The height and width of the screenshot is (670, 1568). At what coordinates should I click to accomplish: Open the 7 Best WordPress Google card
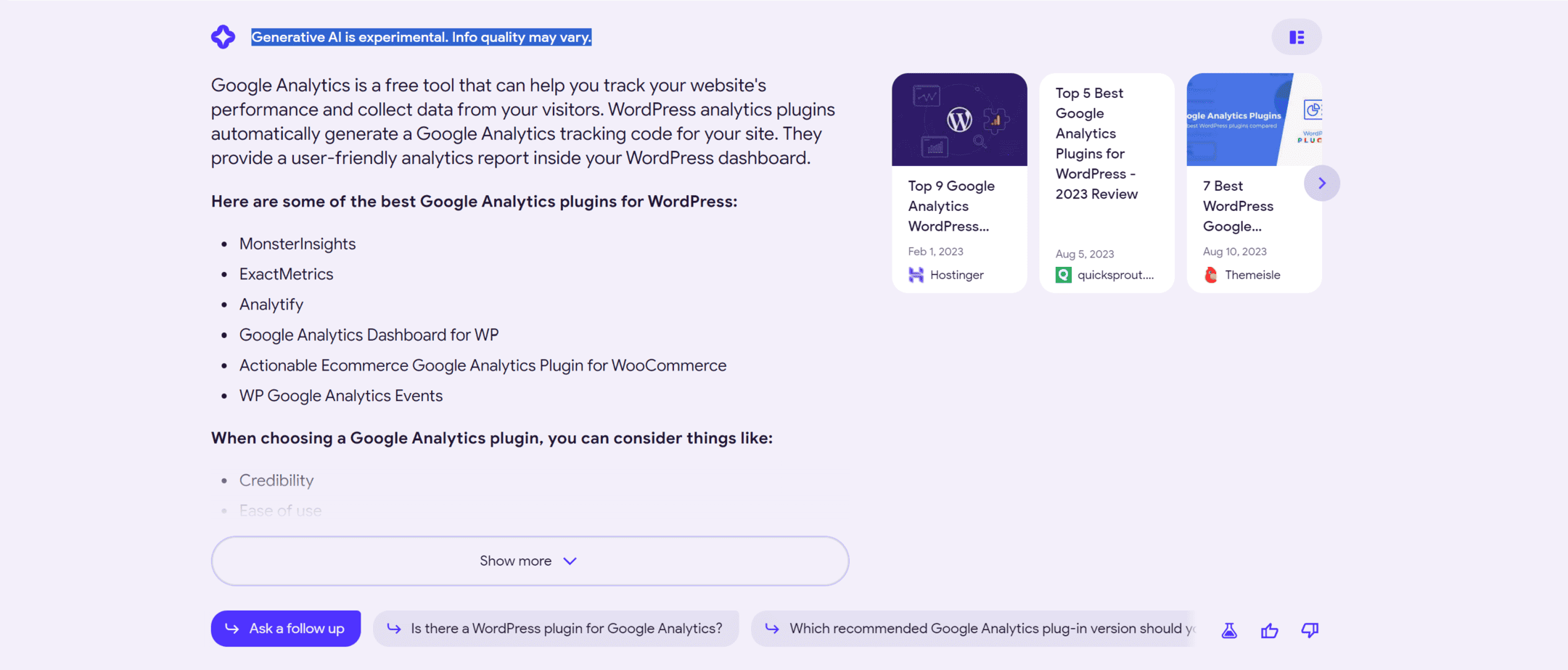click(x=1238, y=207)
